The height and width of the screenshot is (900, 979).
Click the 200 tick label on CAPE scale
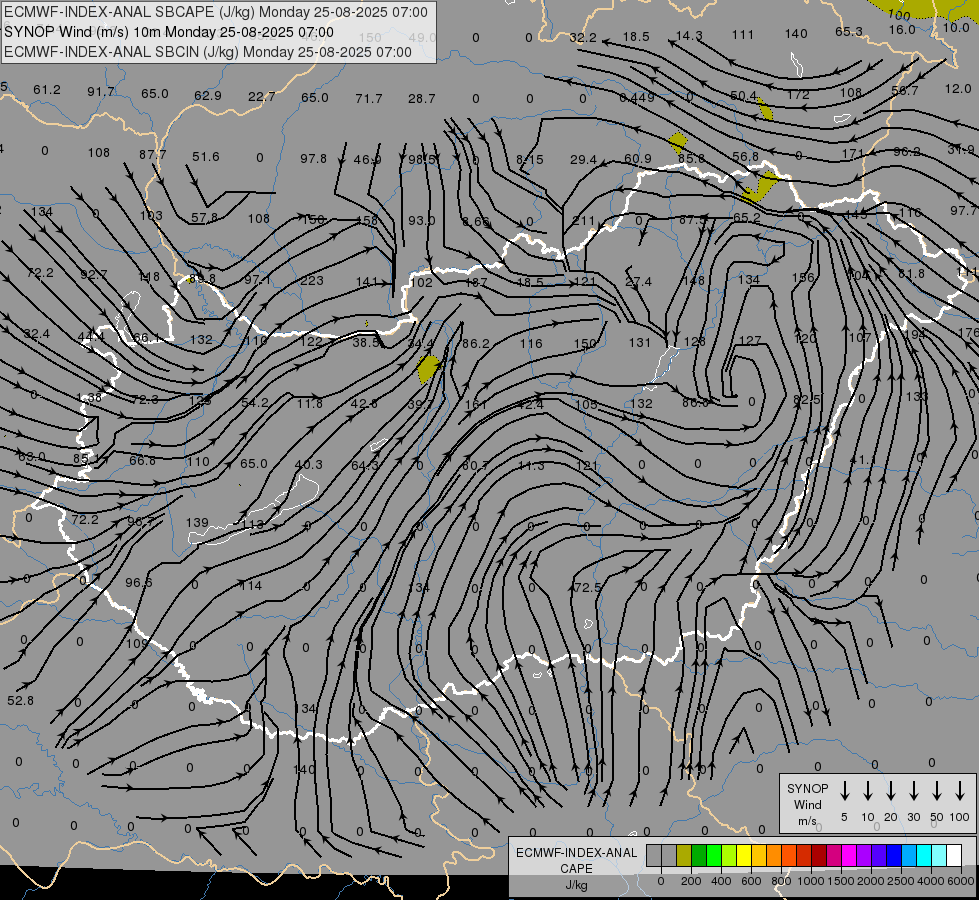point(691,881)
